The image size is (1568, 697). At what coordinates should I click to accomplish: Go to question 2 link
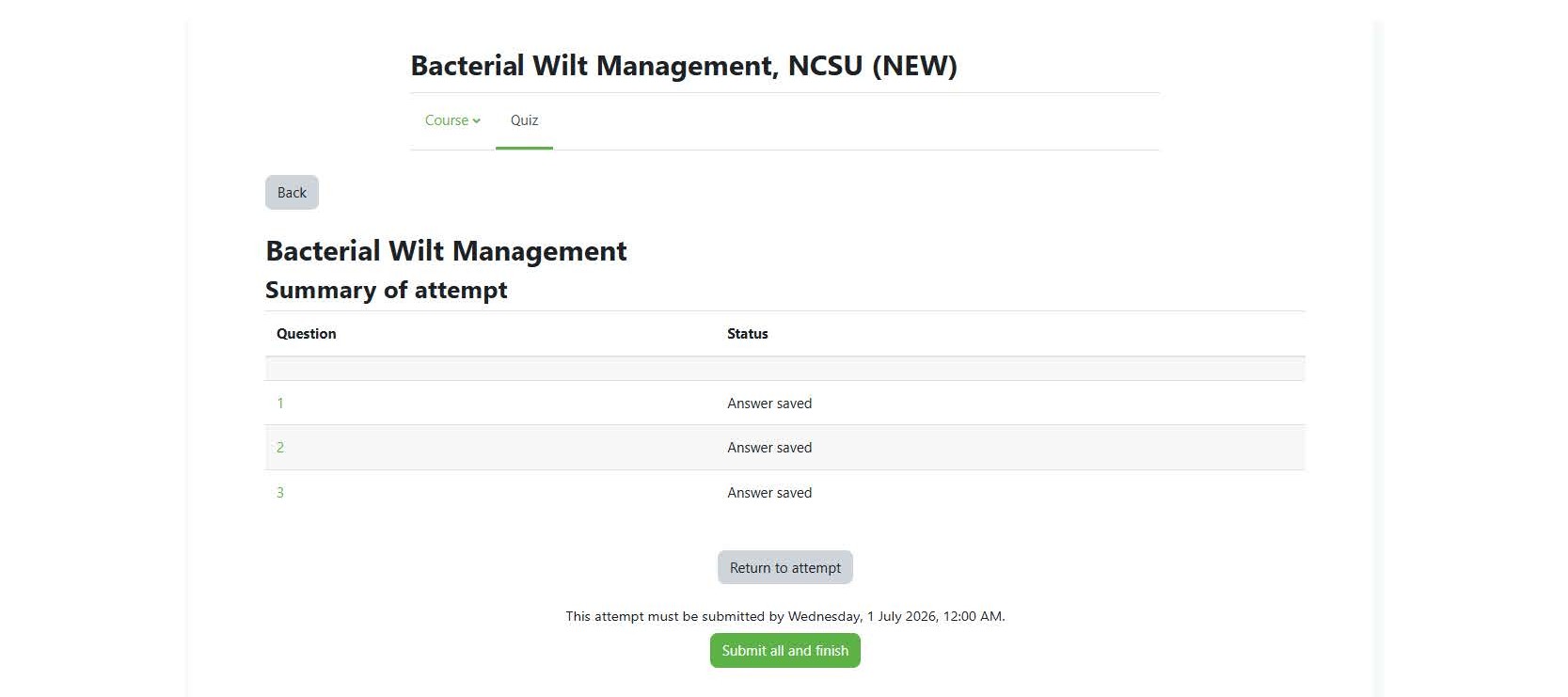pos(280,448)
